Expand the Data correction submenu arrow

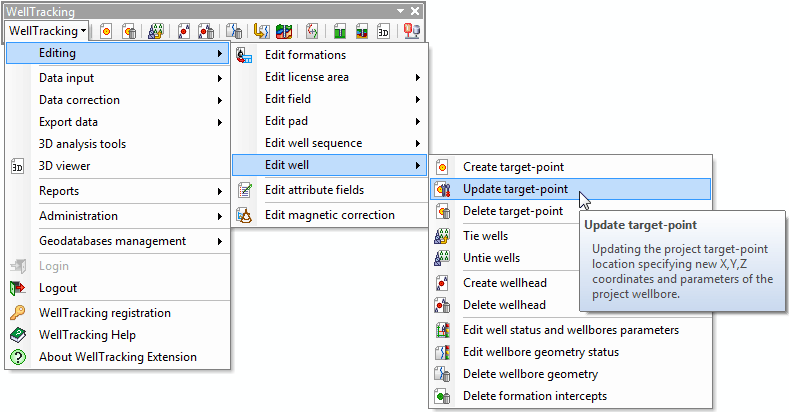(x=220, y=101)
